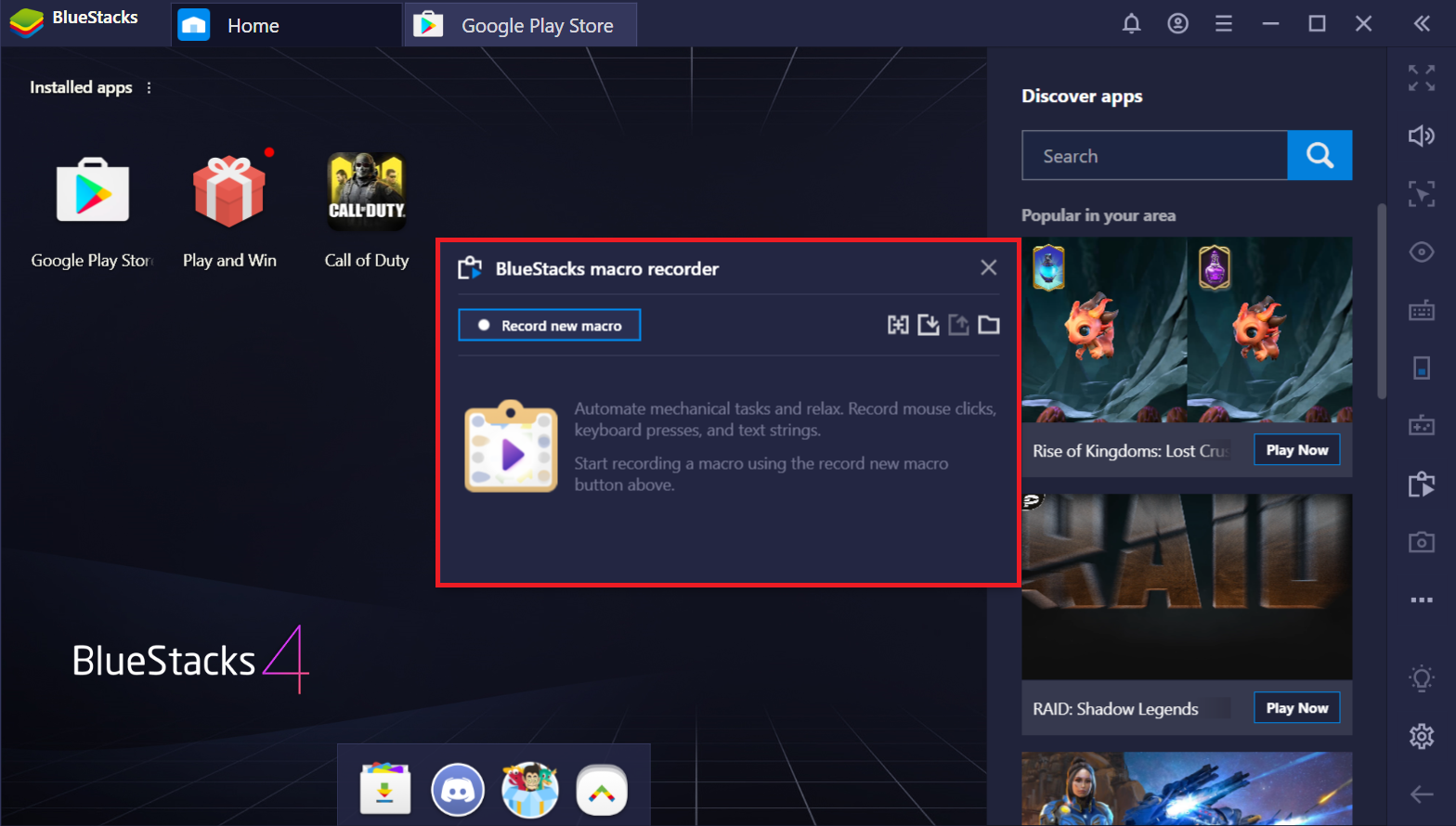Click the 'Discover apps' heading
The image size is (1456, 826).
[x=1082, y=97]
